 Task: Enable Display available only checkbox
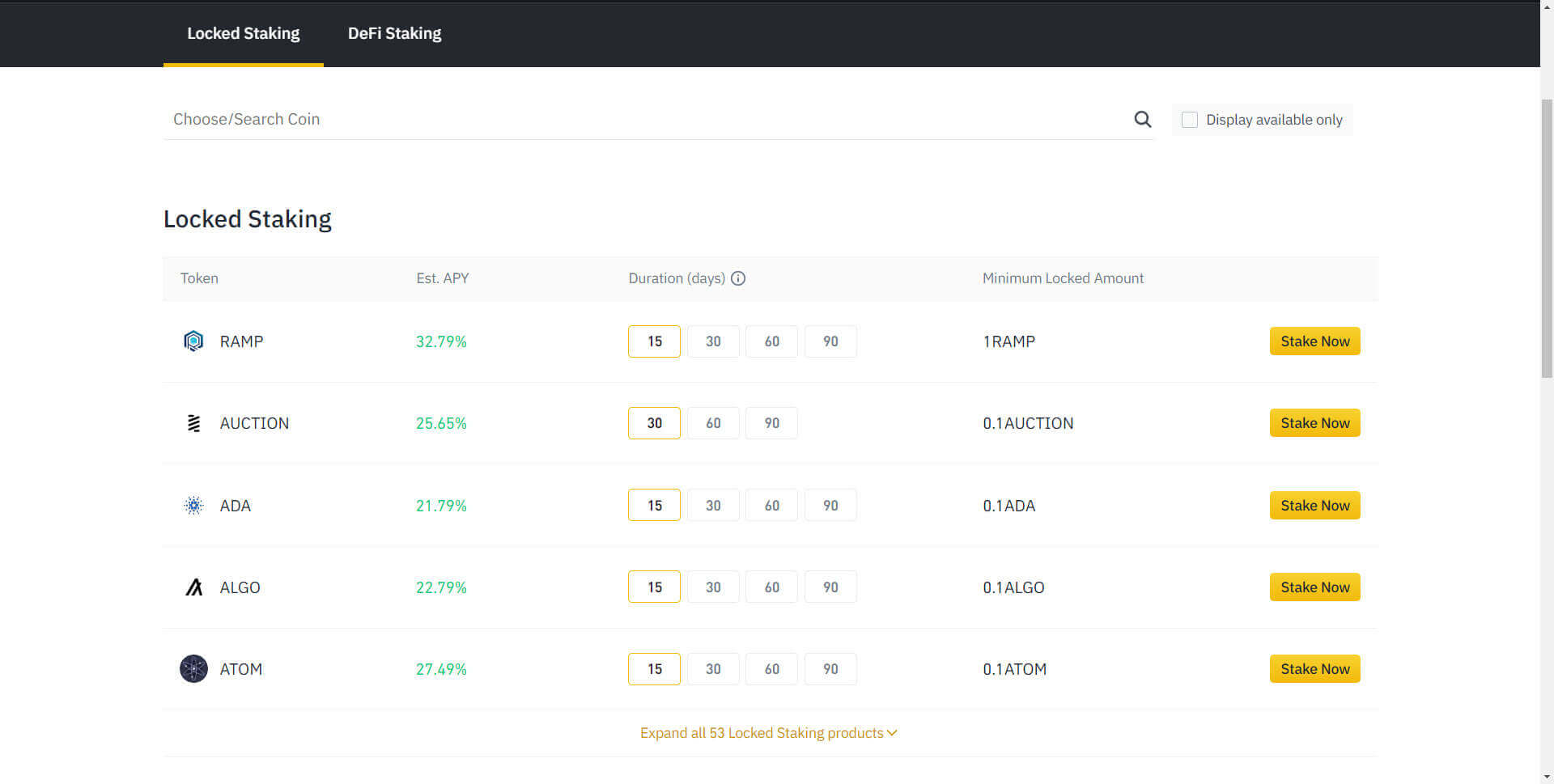tap(1189, 120)
